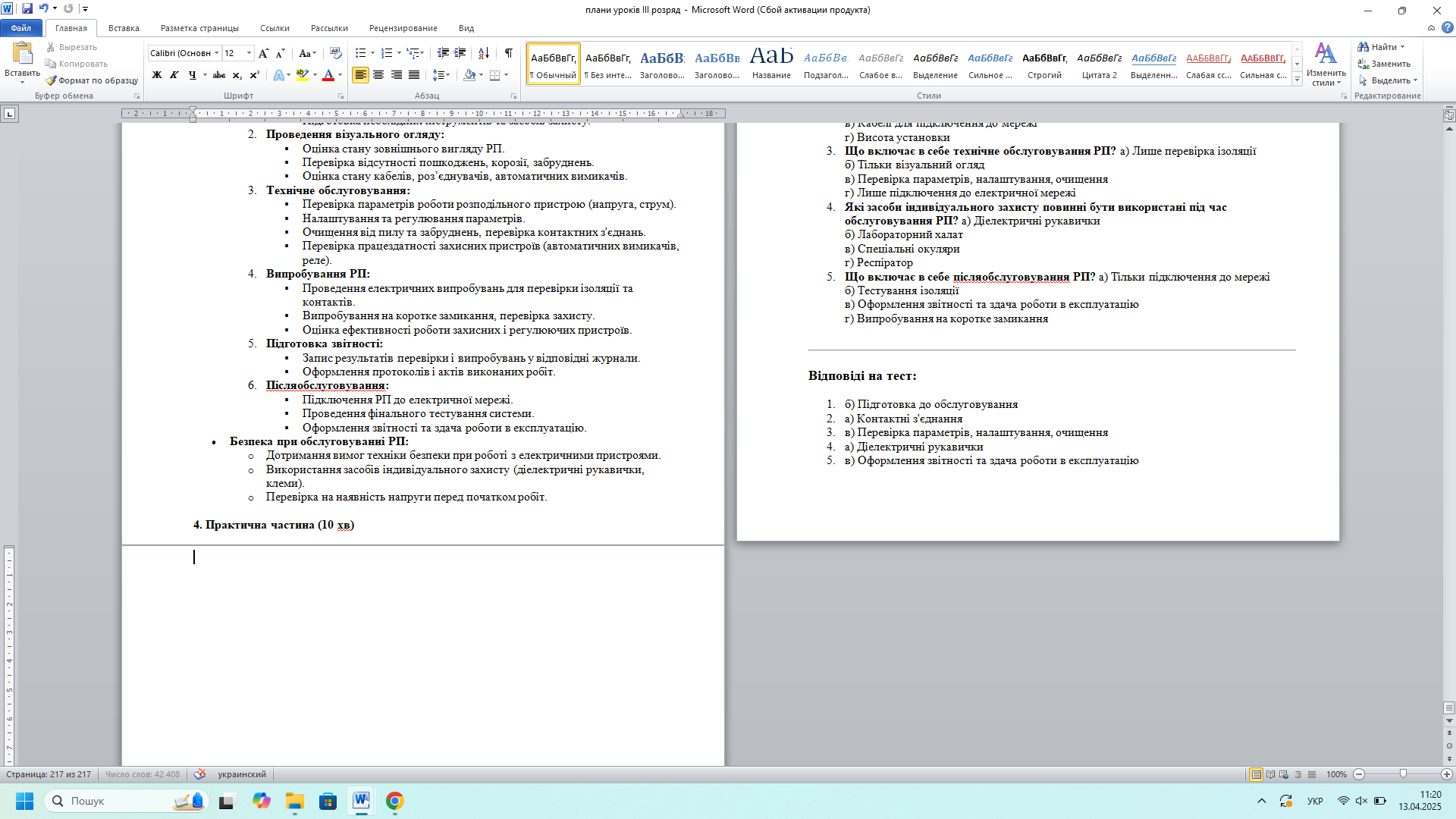The width and height of the screenshot is (1456, 819).
Task: Expand the font size dropdown
Action: (249, 53)
